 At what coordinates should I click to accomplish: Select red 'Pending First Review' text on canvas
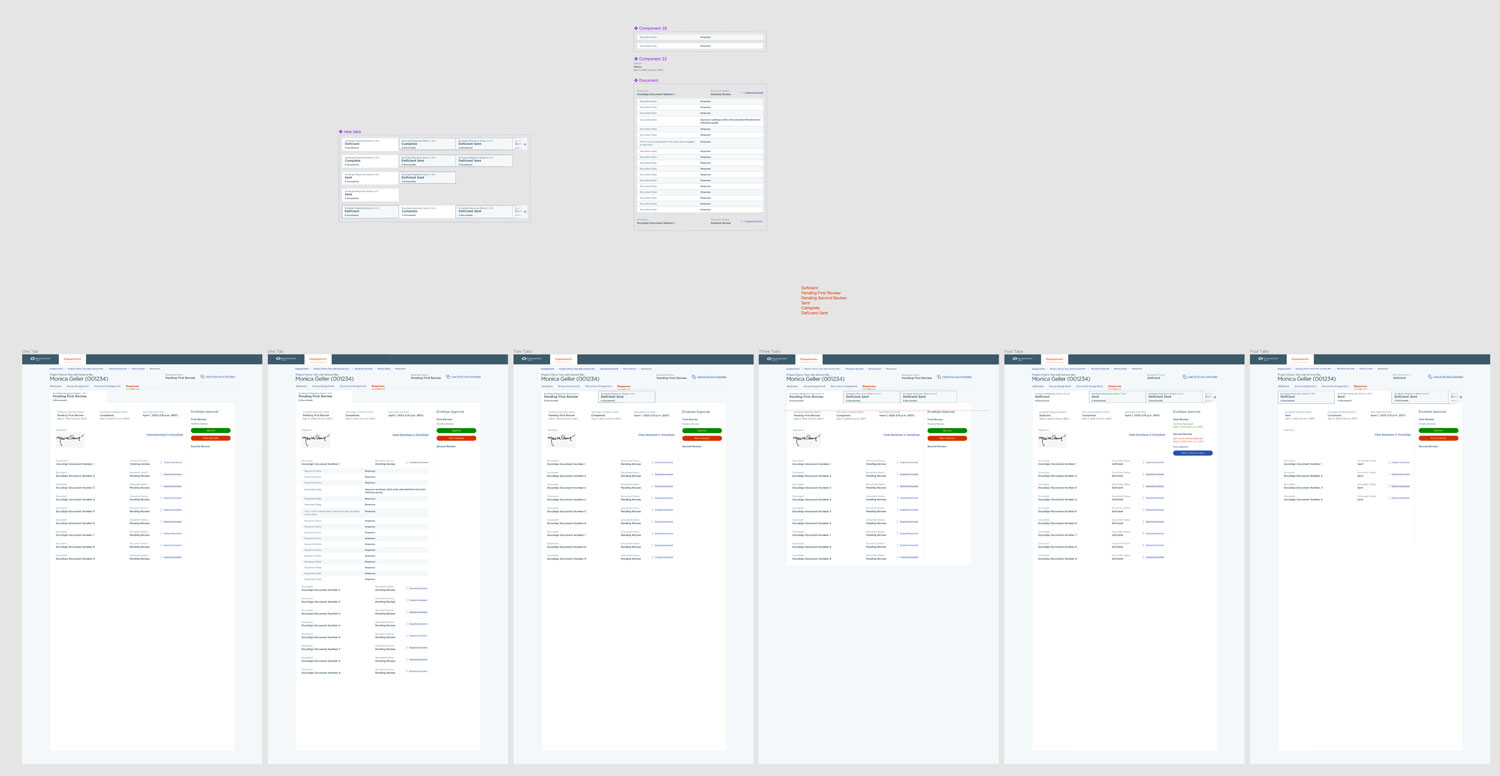click(x=821, y=293)
